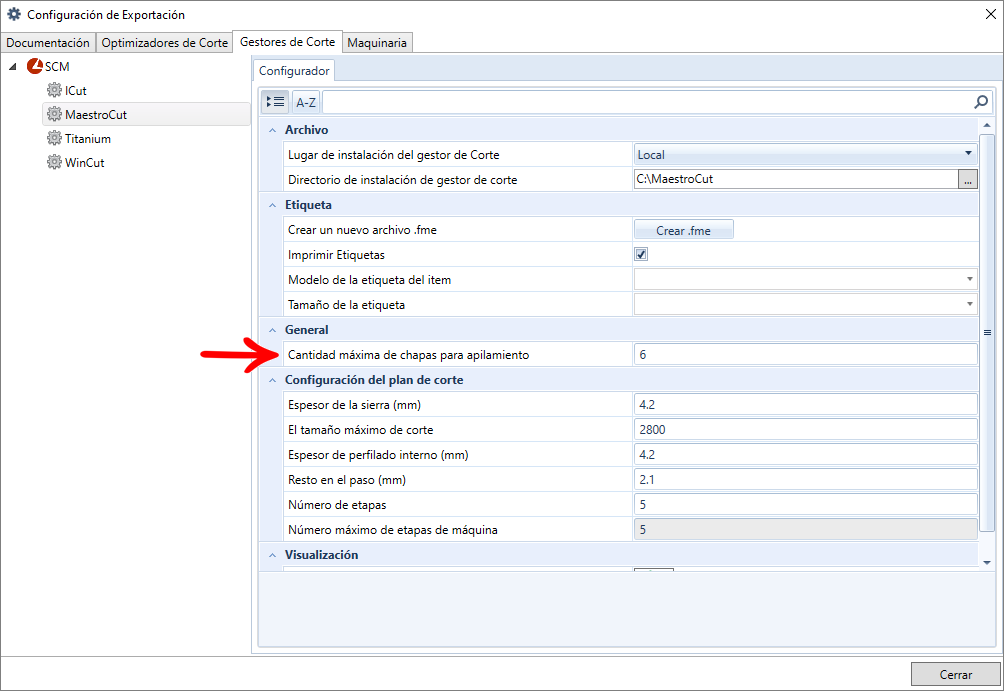Select Titanium in the tree

[88, 138]
